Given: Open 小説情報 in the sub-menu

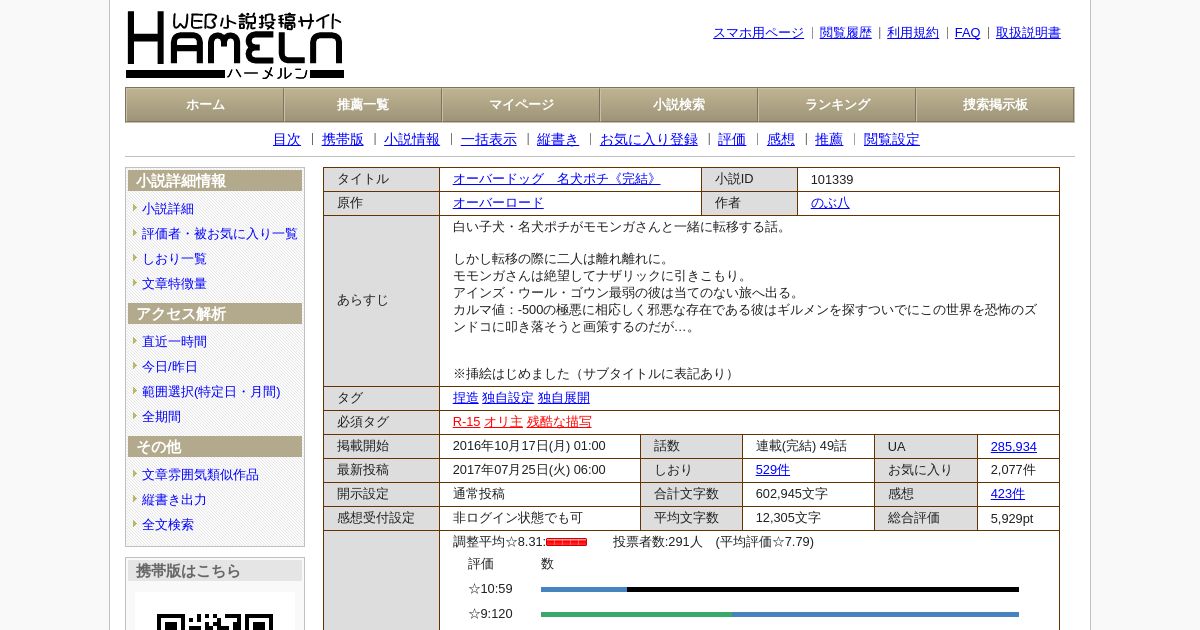Looking at the screenshot, I should pos(412,140).
